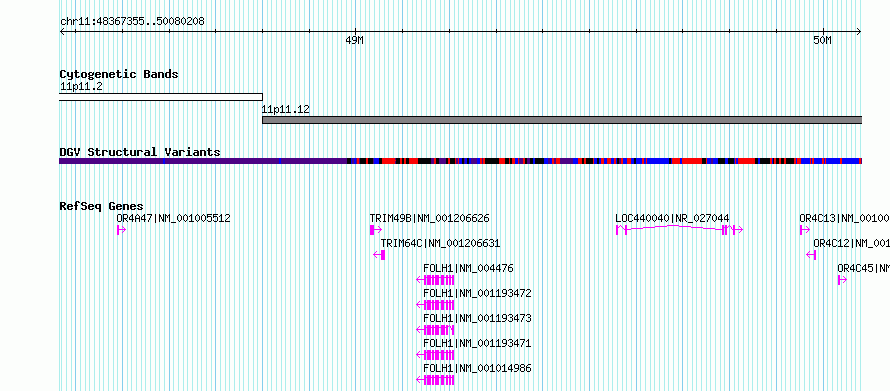Click the OR4C13 gene label

coord(845,218)
